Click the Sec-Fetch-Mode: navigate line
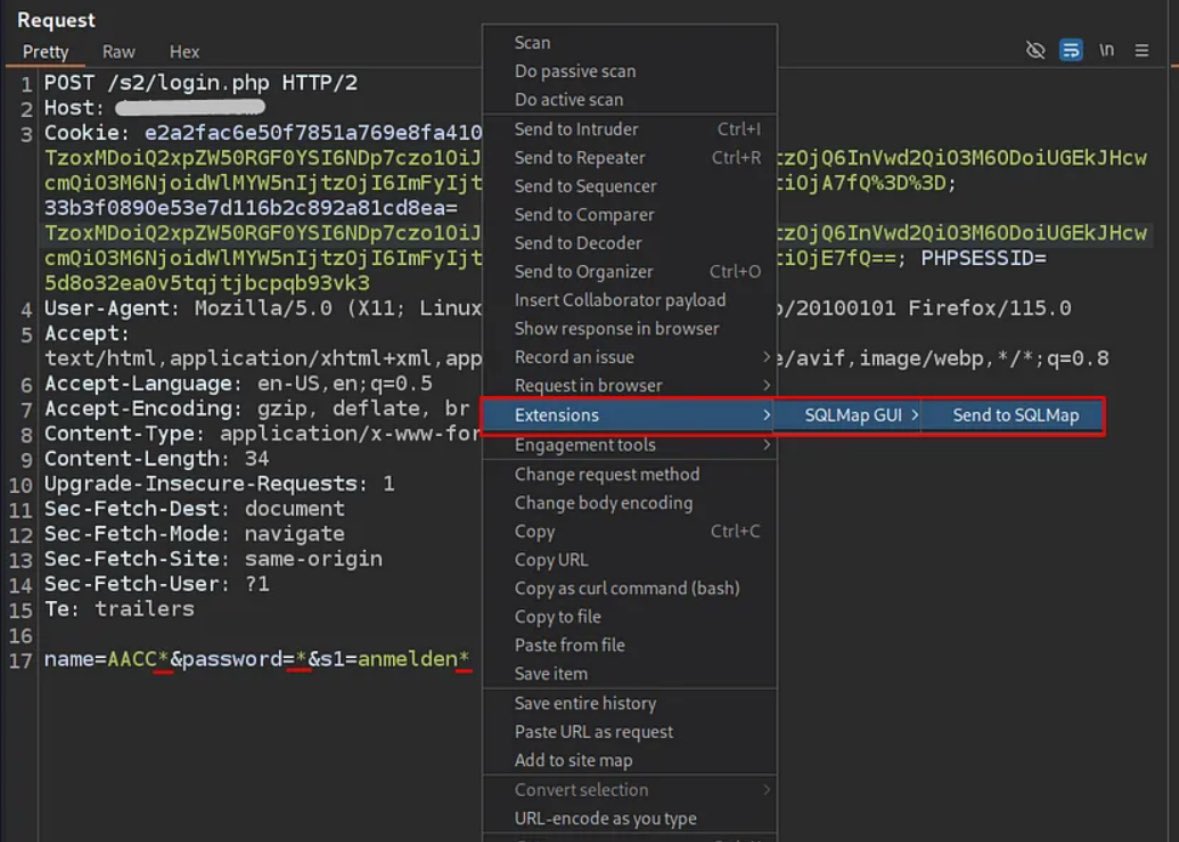The width and height of the screenshot is (1179, 842). click(x=194, y=535)
